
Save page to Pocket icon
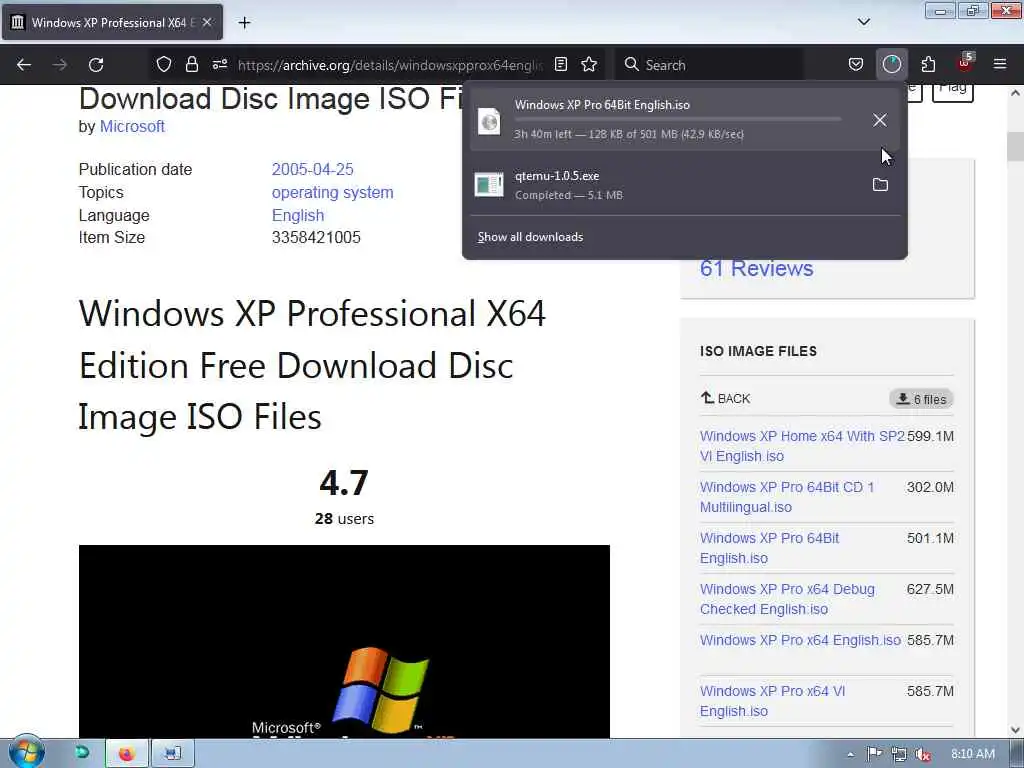click(x=856, y=65)
